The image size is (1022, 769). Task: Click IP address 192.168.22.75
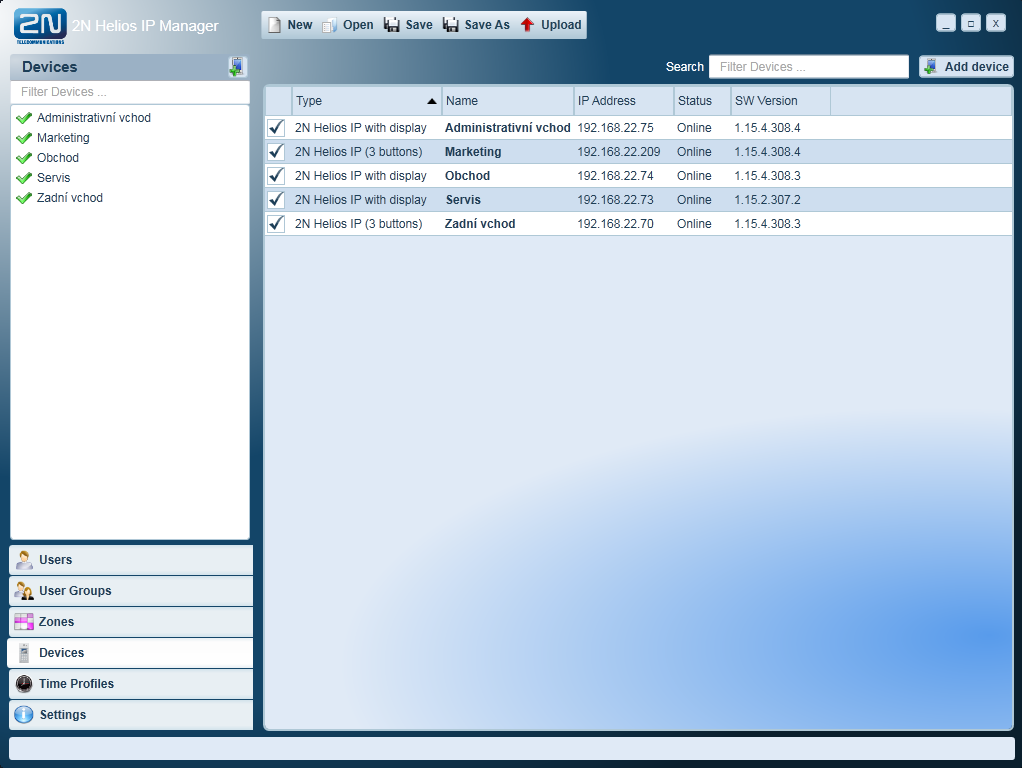pos(615,128)
